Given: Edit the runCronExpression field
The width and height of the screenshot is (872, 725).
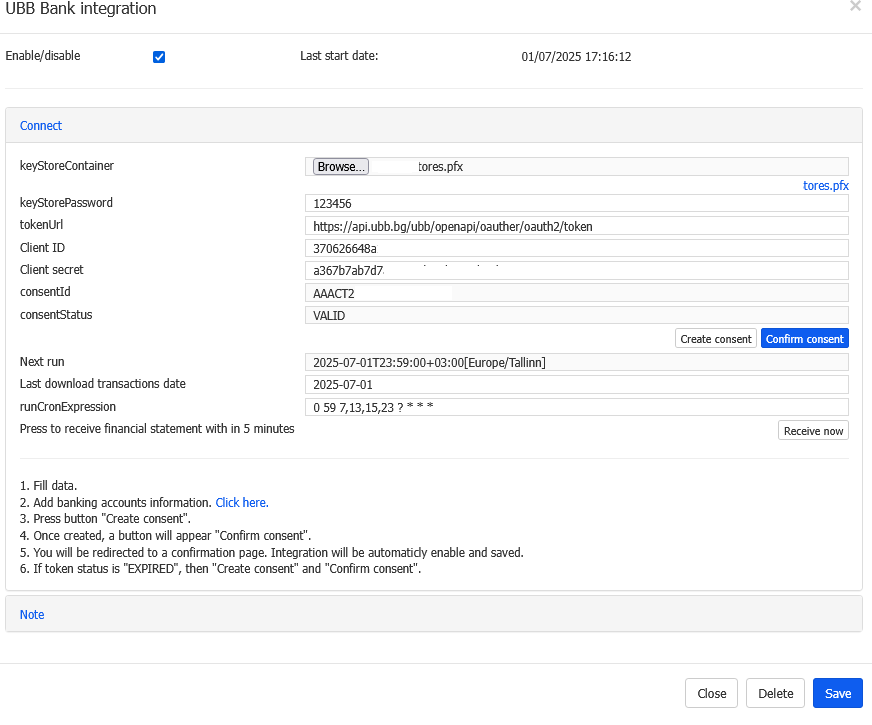Looking at the screenshot, I should coord(577,407).
